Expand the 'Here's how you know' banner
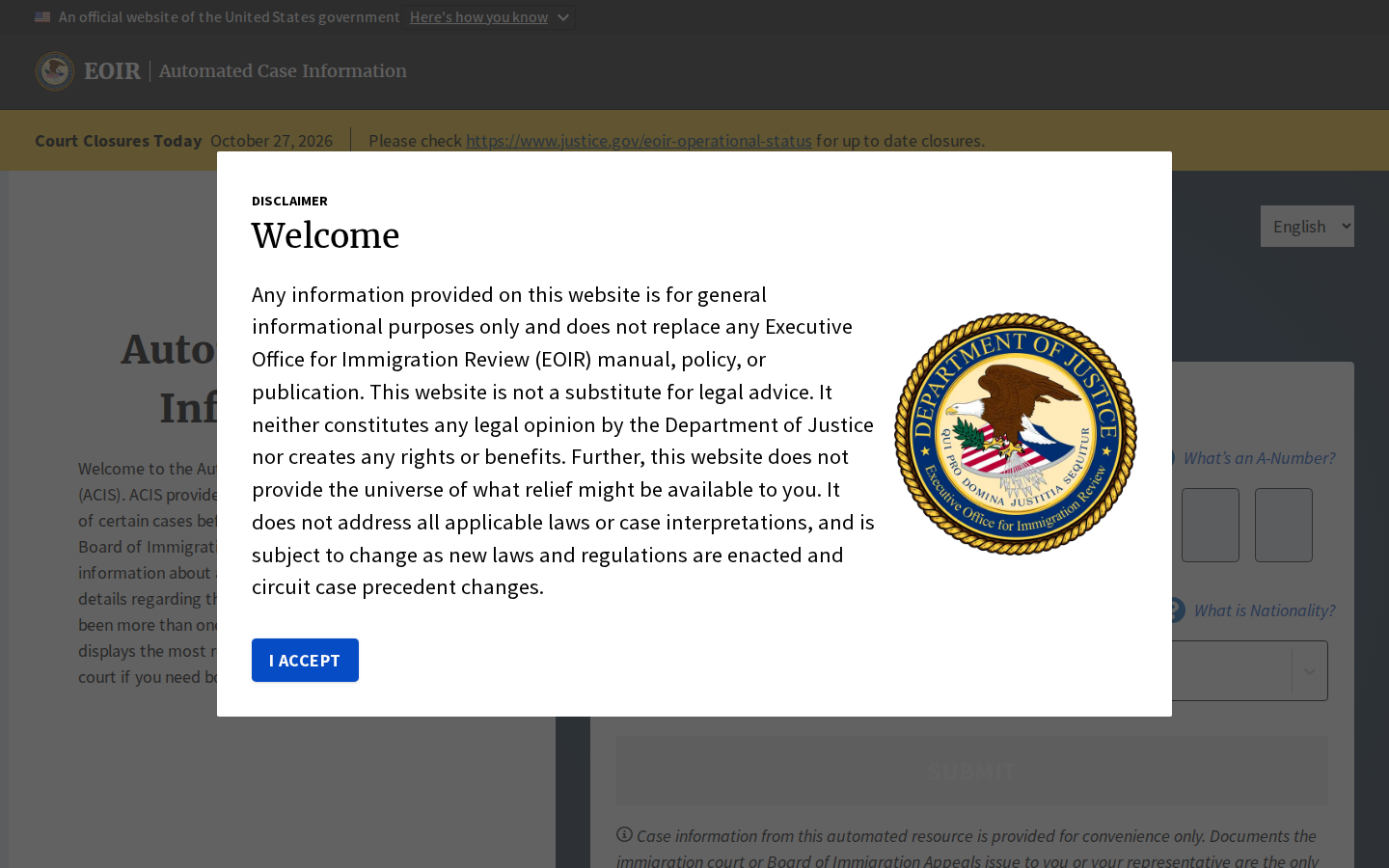This screenshot has height=868, width=1389. click(x=490, y=17)
